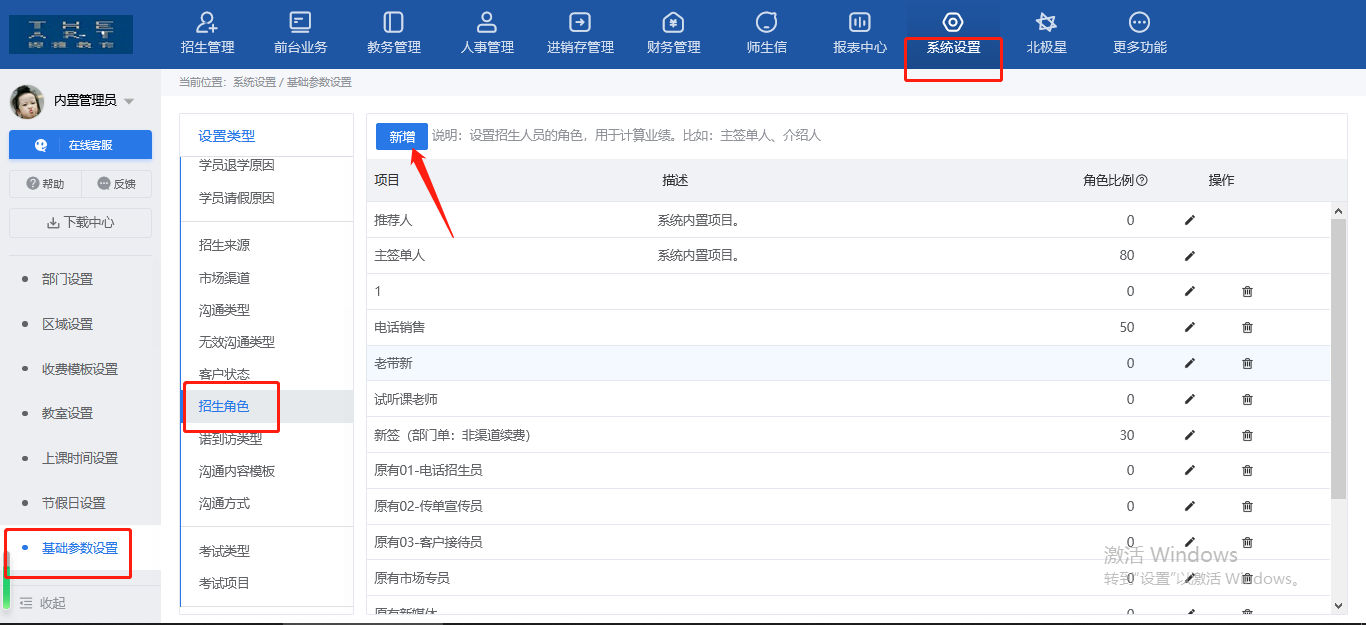Screen dimensions: 1366x625
Task: Delete the 老带新 role
Action: (1247, 363)
